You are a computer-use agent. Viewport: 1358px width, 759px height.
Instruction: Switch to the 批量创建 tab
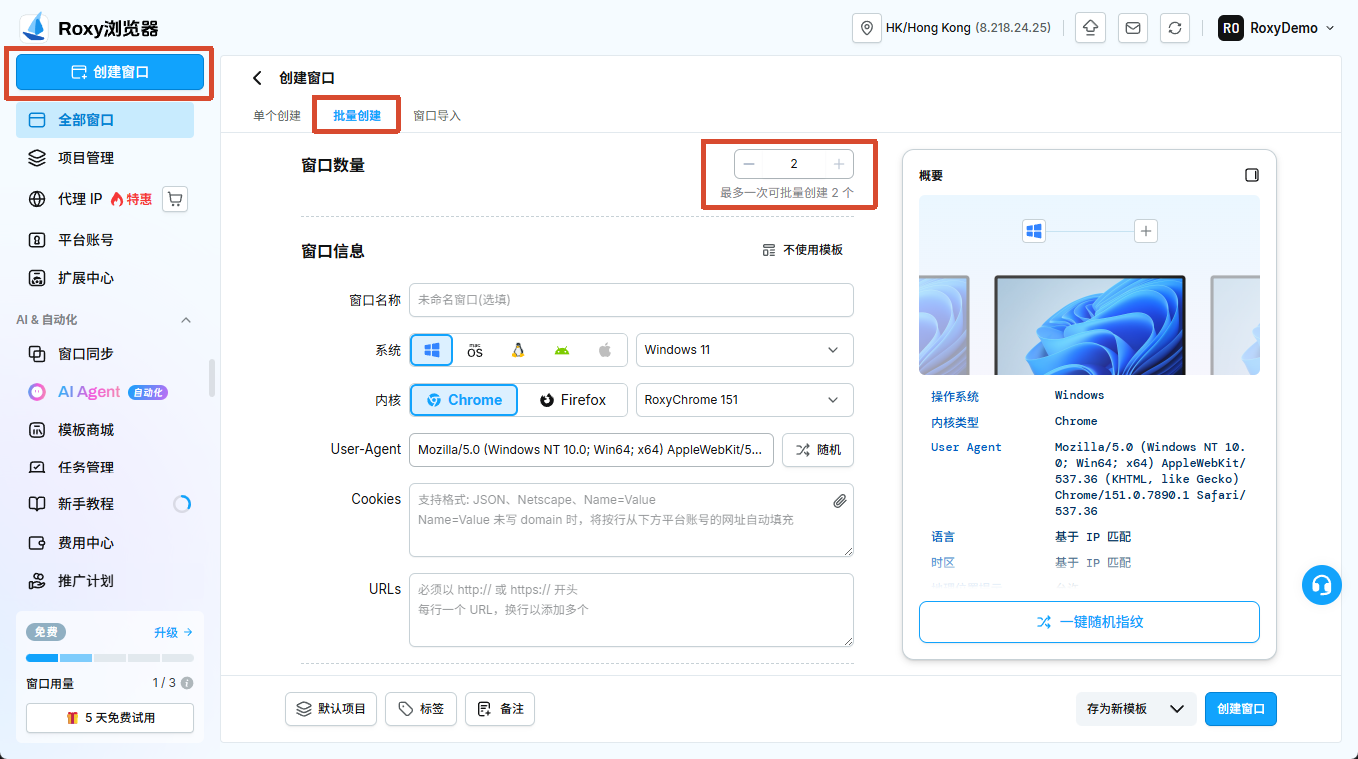(357, 116)
